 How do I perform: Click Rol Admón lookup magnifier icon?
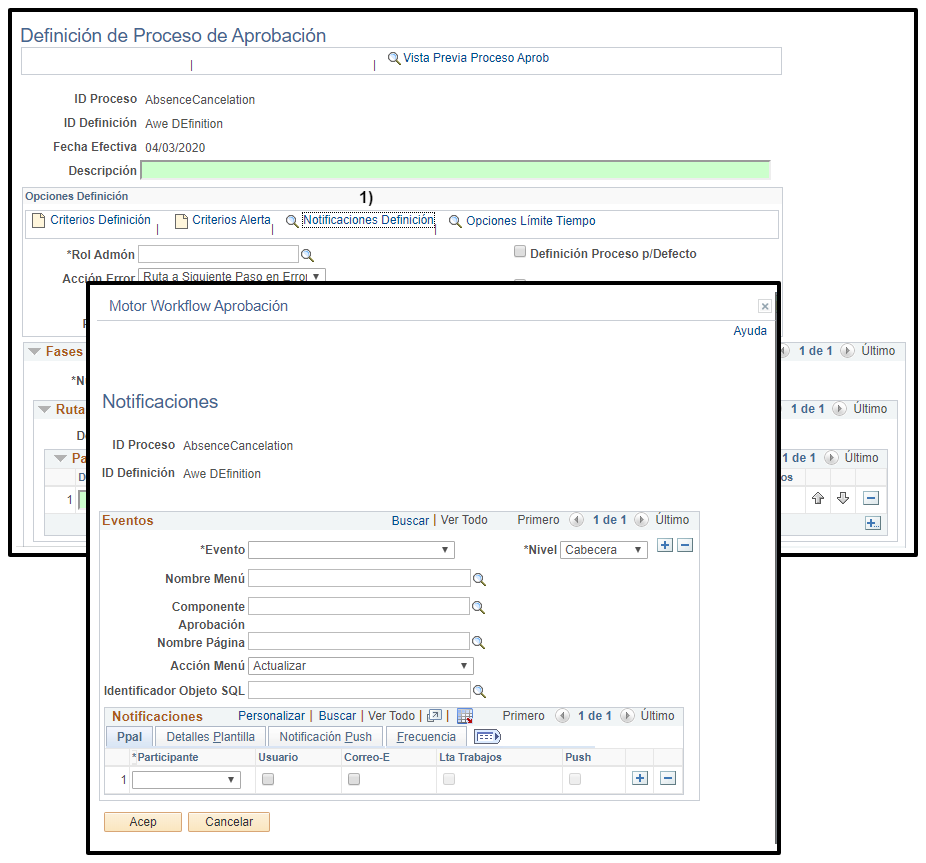tap(308, 255)
